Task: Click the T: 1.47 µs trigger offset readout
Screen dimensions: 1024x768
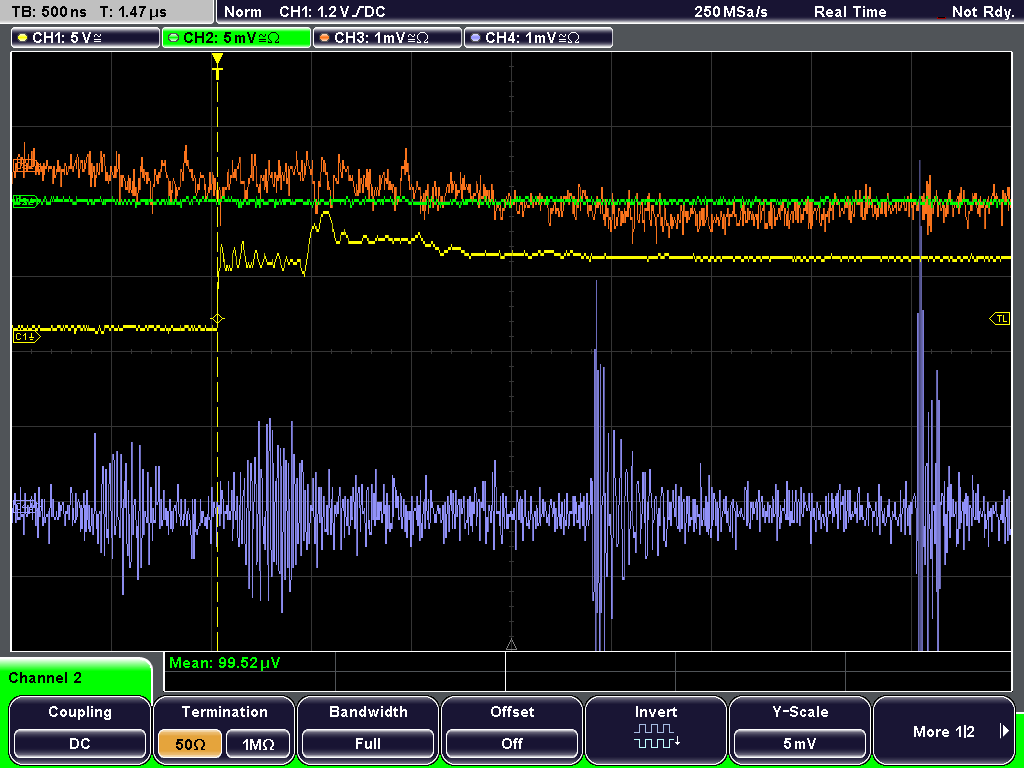Action: (133, 12)
